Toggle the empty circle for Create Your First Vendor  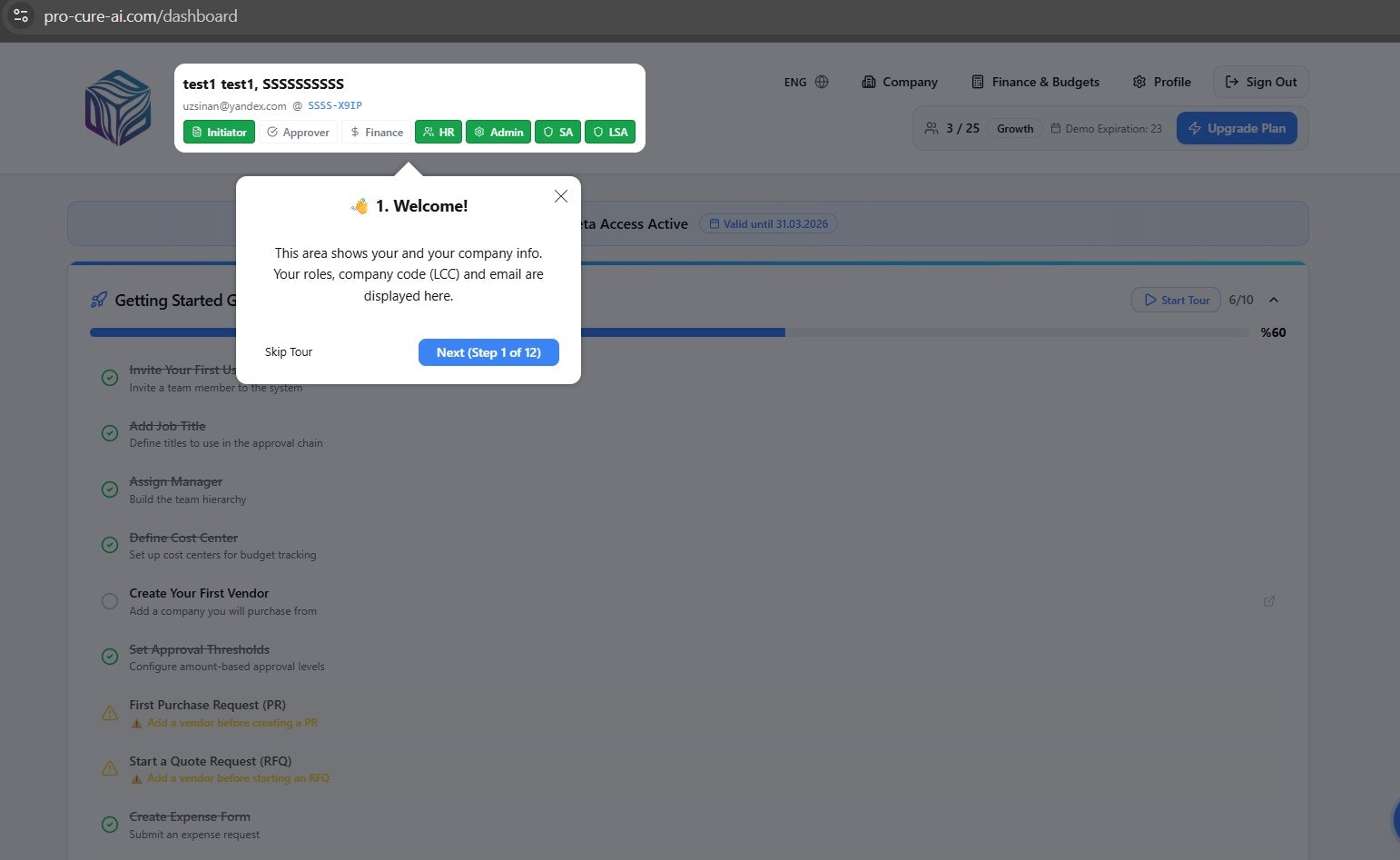(x=110, y=601)
